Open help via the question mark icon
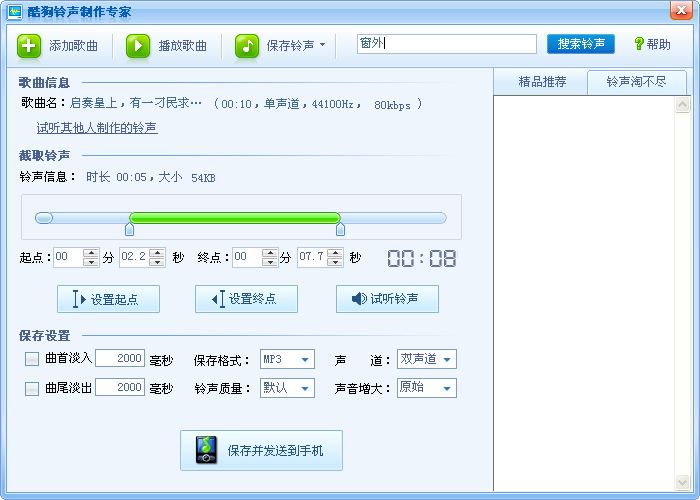Screen dimensions: 700x500 639,44
